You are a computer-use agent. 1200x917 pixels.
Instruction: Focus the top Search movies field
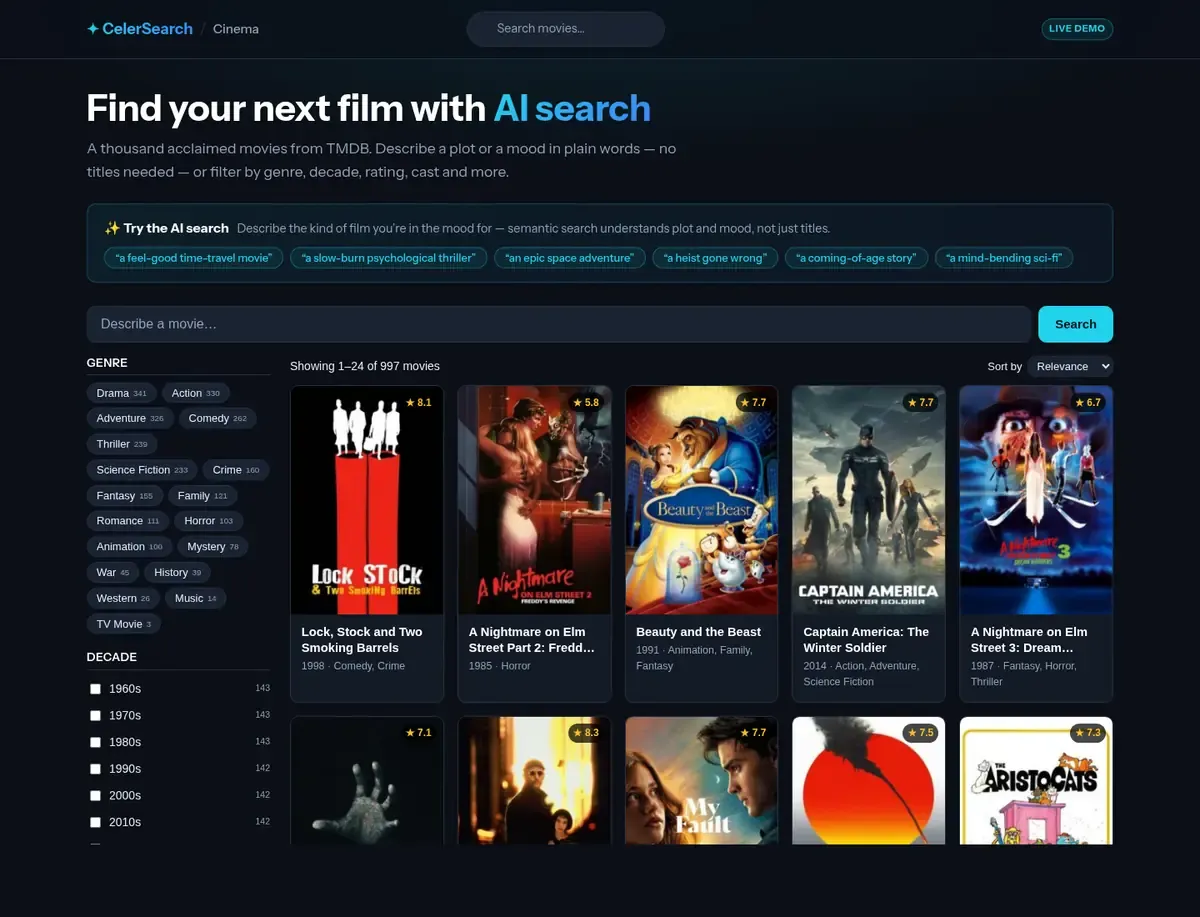pyautogui.click(x=566, y=29)
